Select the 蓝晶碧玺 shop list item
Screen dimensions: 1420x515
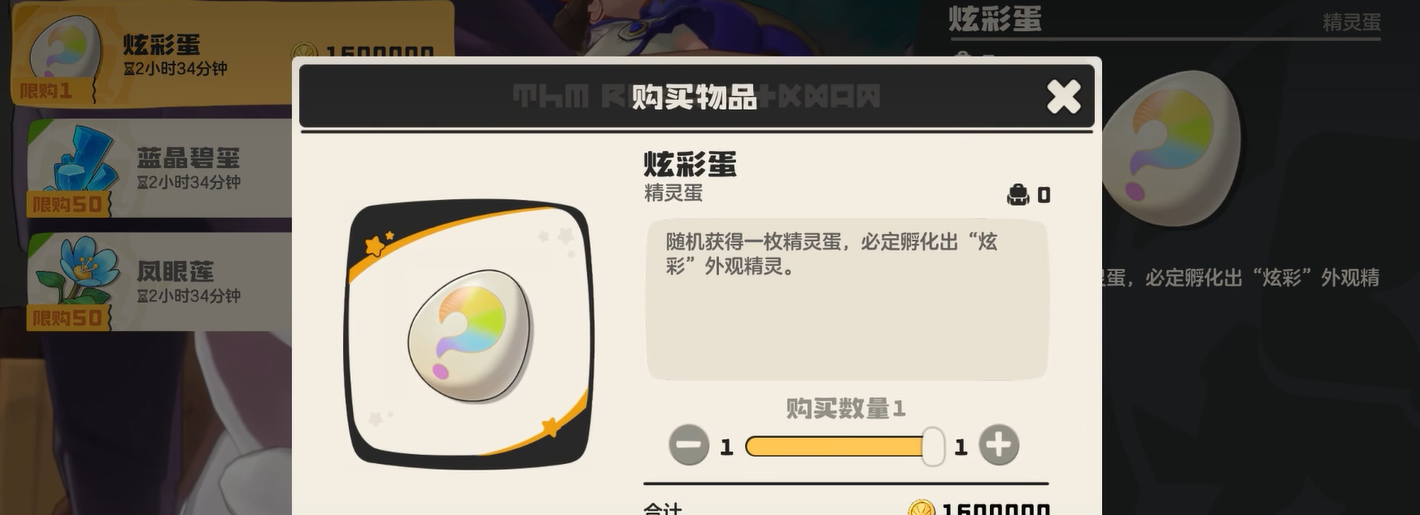click(160, 168)
